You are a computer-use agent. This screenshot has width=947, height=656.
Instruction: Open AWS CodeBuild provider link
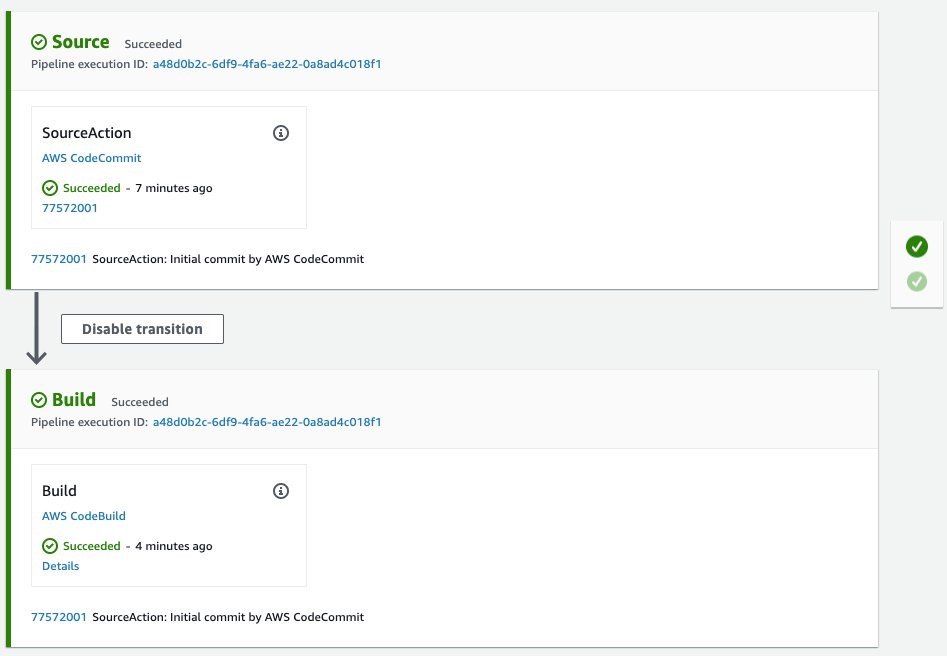pyautogui.click(x=84, y=516)
